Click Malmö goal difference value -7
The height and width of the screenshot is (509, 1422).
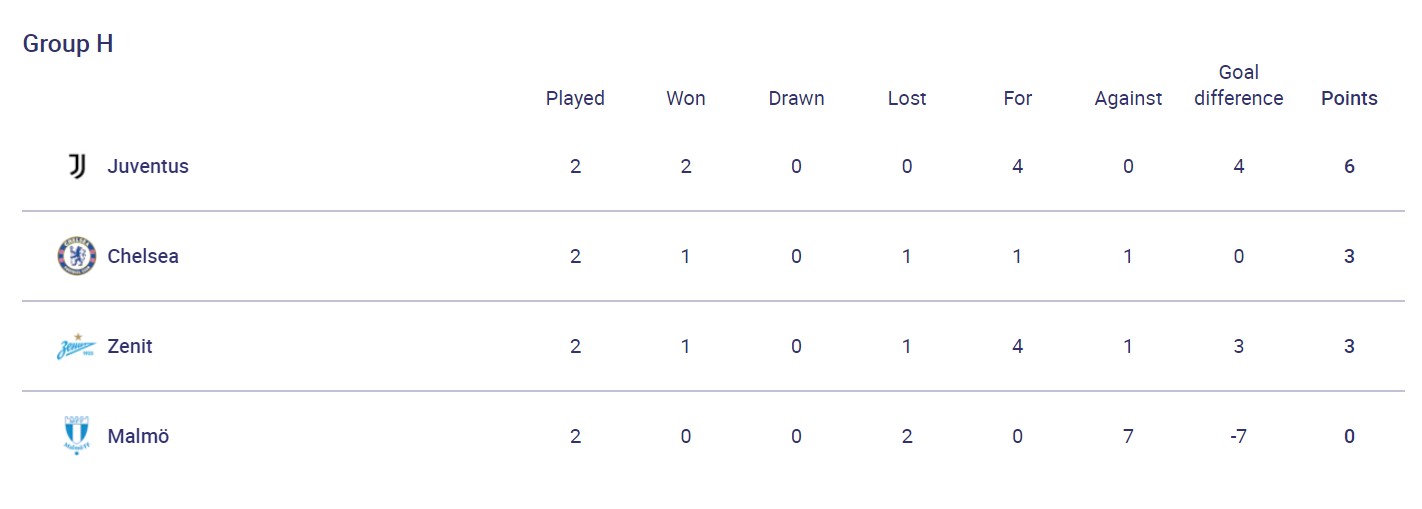click(x=1238, y=437)
